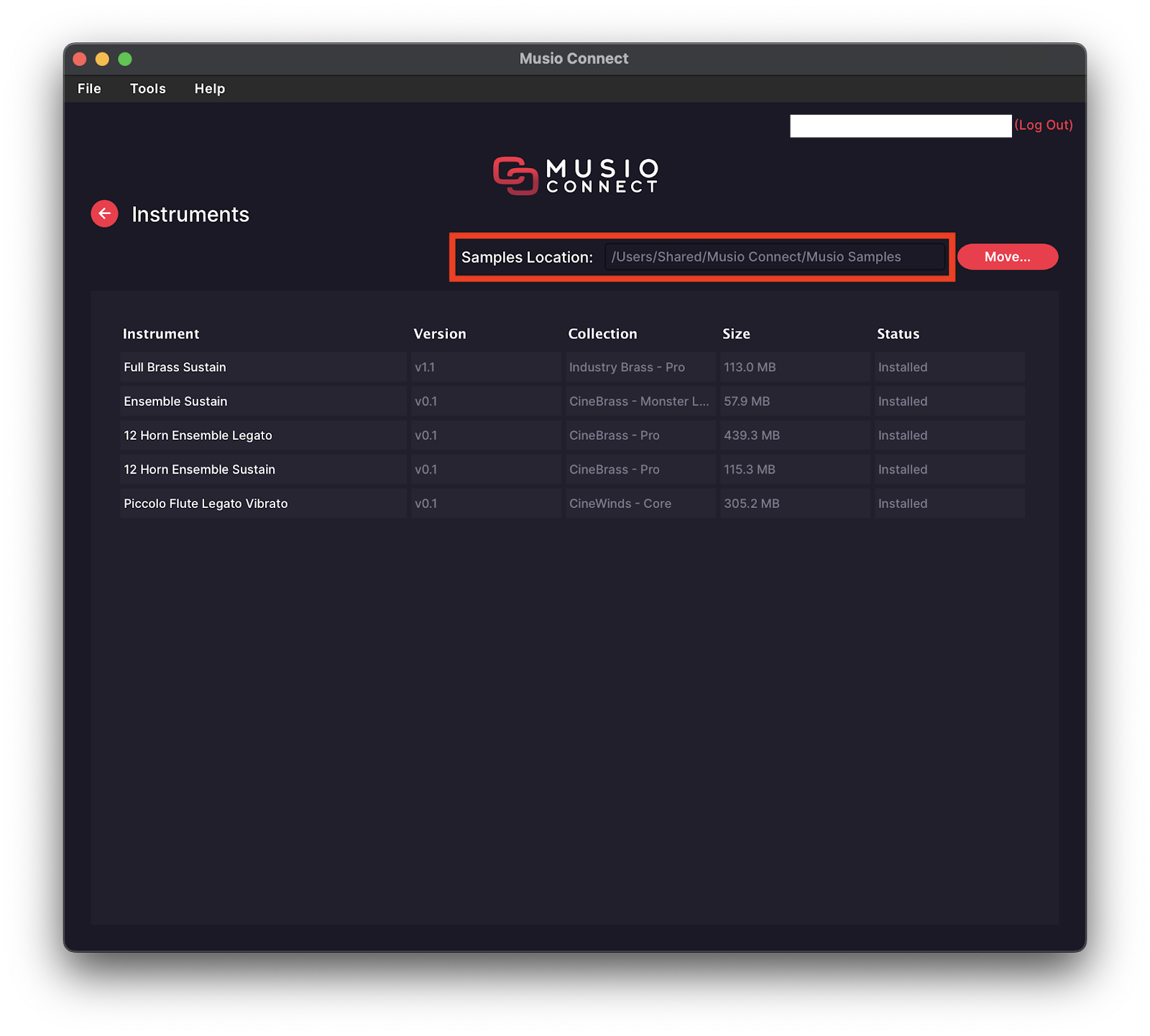Click CineWinds - Core collection cell
Viewport: 1150px width, 1036px height.
[x=640, y=504]
